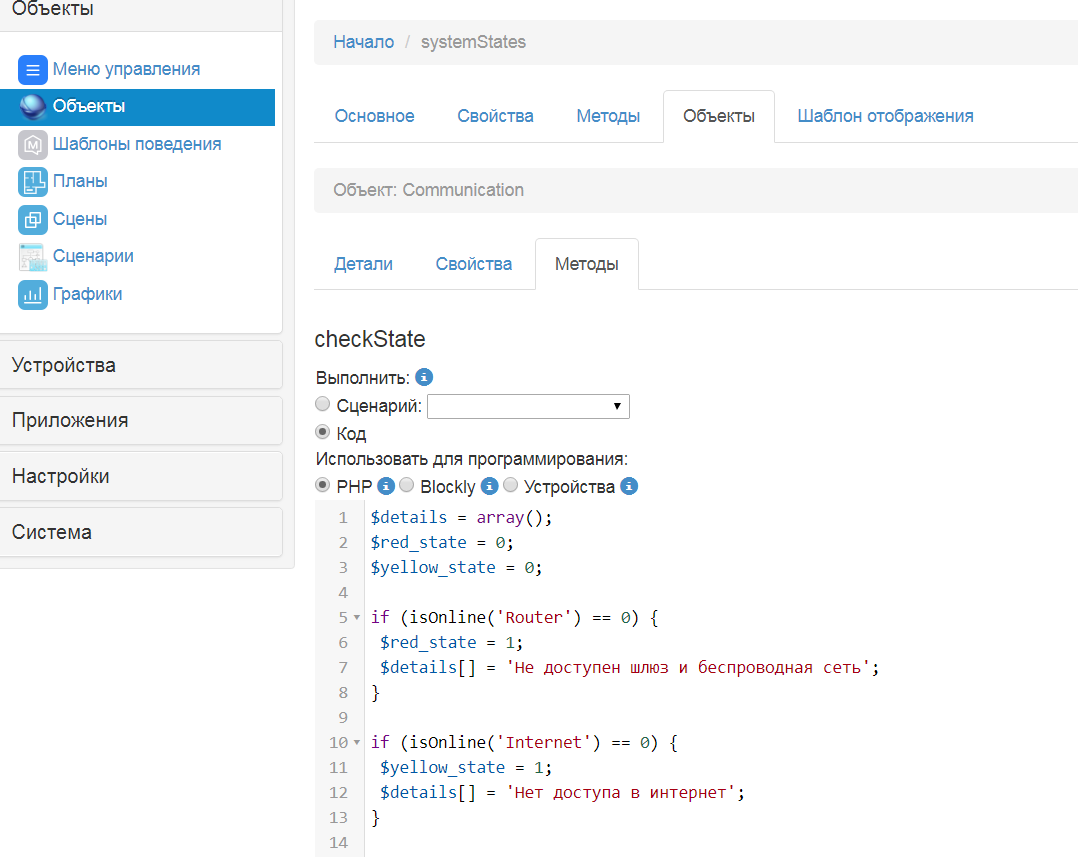Click the Меню управления sidebar icon
This screenshot has width=1078, height=857.
pyautogui.click(x=33, y=70)
